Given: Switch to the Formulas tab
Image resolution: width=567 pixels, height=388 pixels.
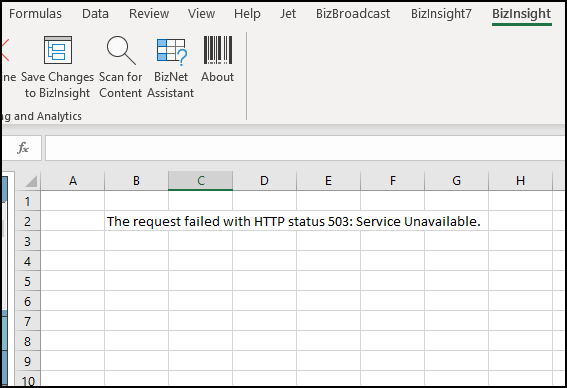Looking at the screenshot, I should tap(35, 14).
